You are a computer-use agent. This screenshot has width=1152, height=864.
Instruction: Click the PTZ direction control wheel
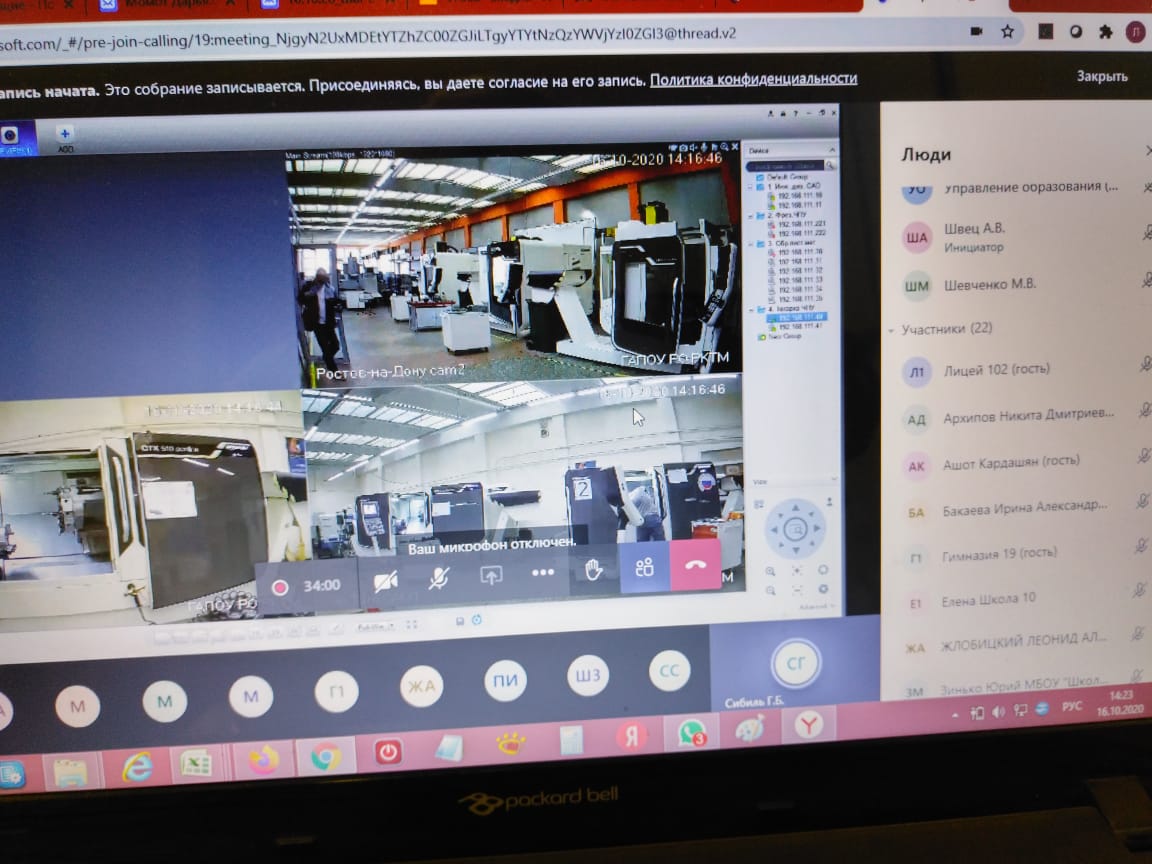[x=795, y=528]
